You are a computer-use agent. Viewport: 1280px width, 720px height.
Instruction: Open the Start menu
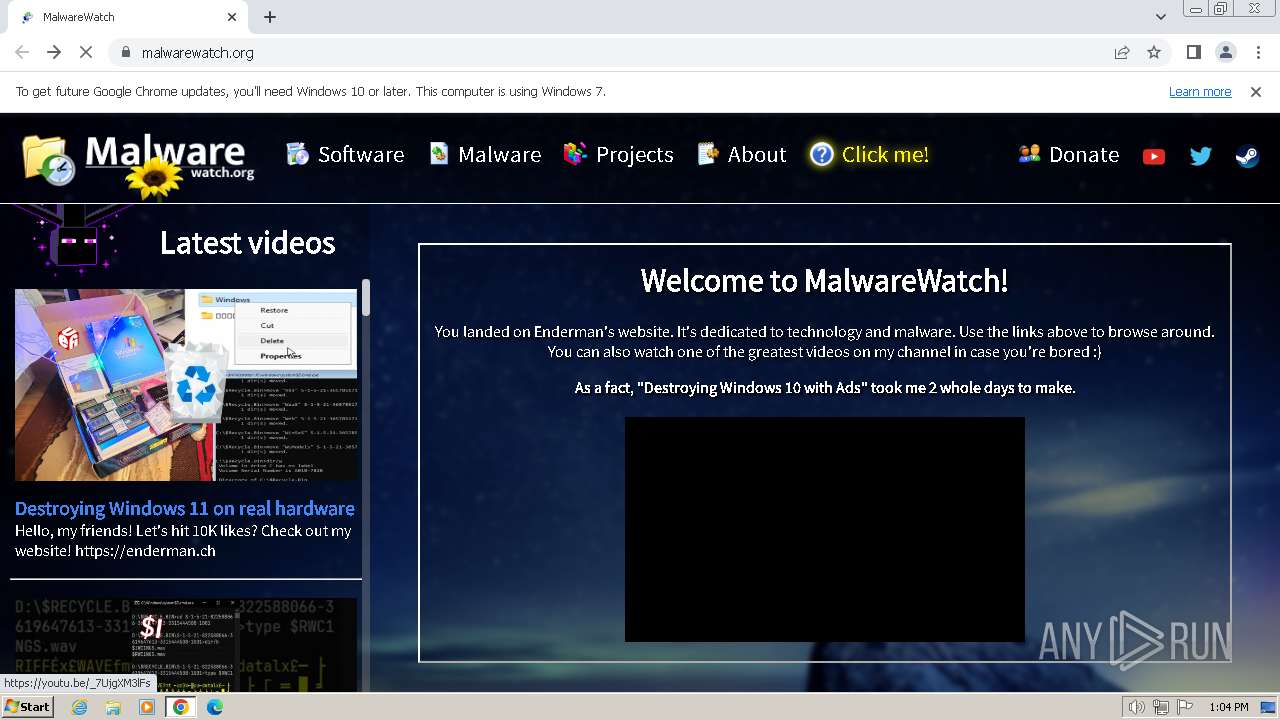click(27, 707)
